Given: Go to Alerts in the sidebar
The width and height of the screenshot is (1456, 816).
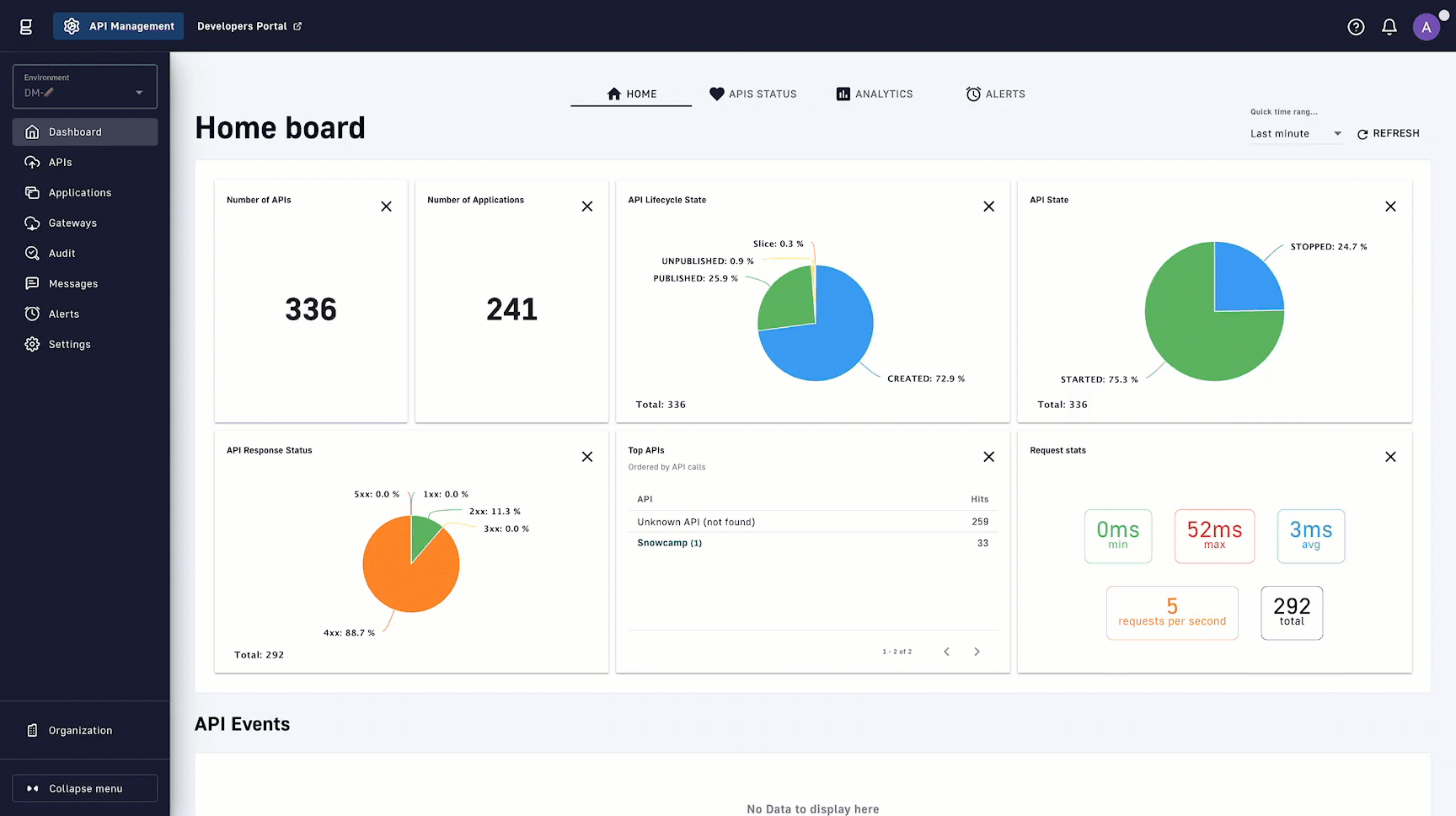Looking at the screenshot, I should [62, 314].
